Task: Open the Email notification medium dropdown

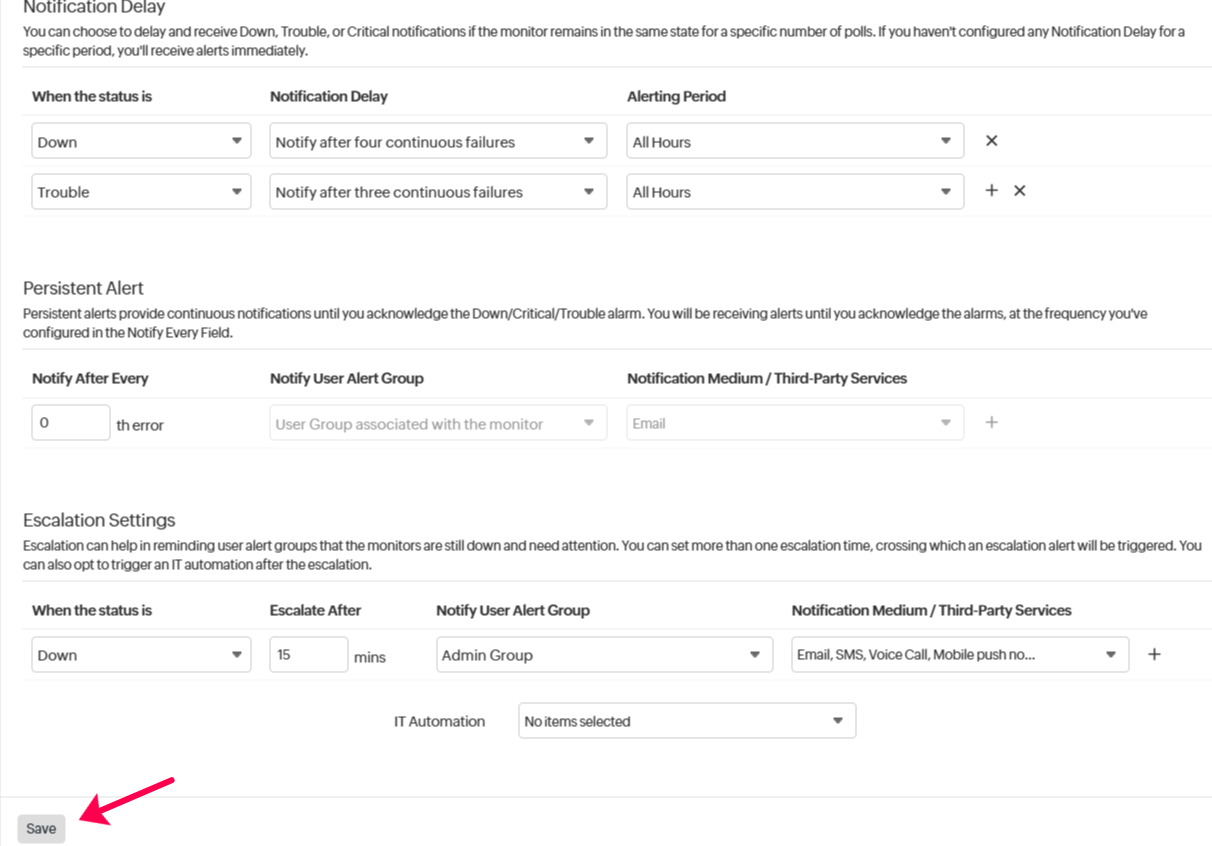Action: pyautogui.click(x=795, y=424)
